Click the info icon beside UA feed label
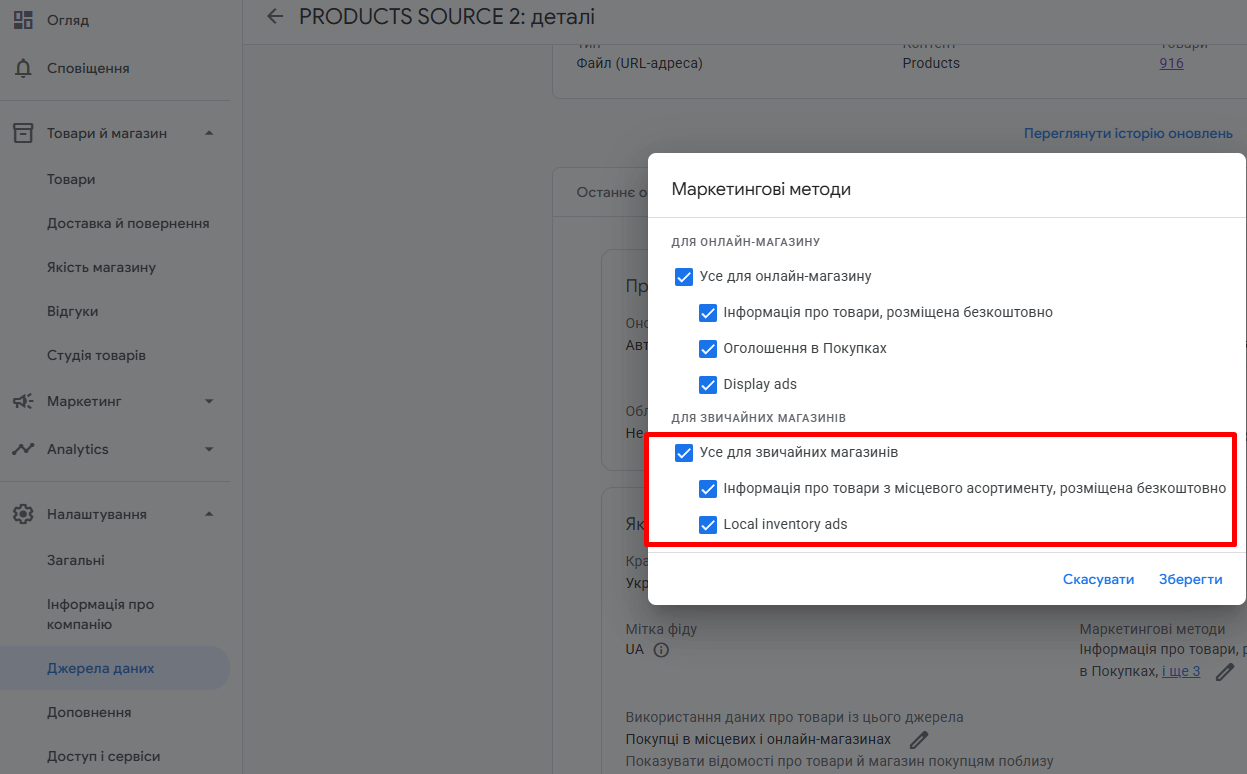 [661, 650]
